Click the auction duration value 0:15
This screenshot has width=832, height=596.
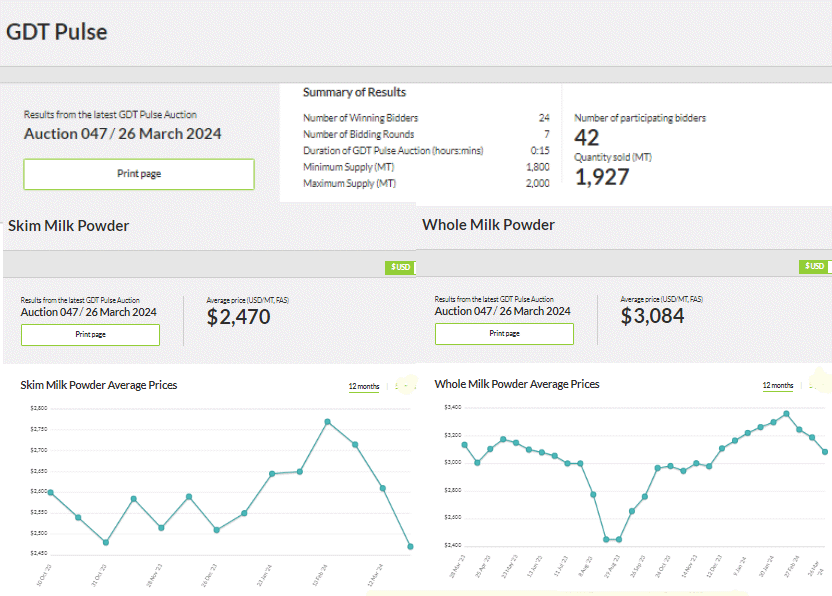(x=540, y=151)
